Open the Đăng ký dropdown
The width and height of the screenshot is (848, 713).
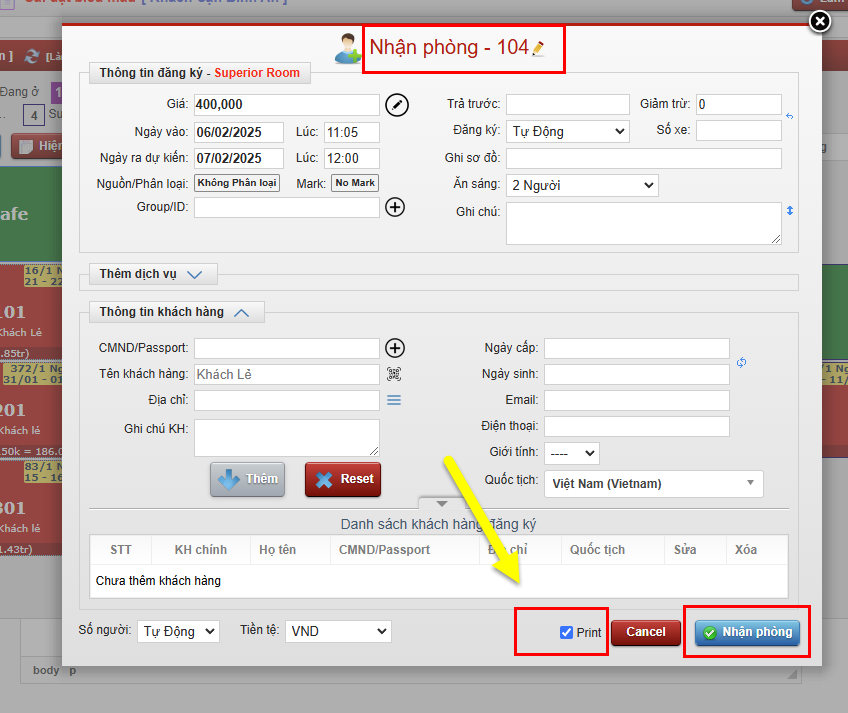(567, 131)
